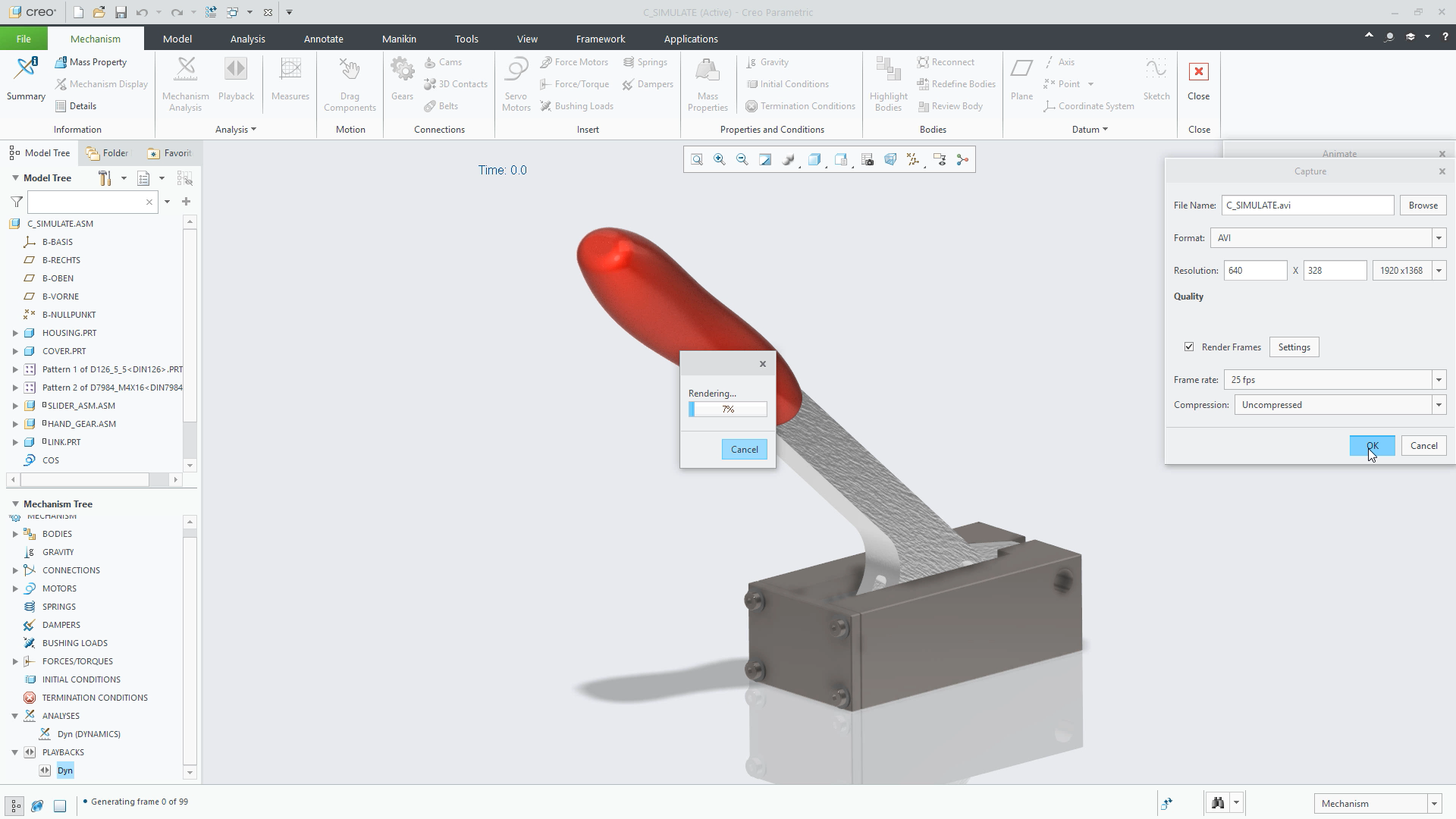Cancel the Rendering progress dialog
Viewport: 1456px width, 819px height.
[744, 450]
